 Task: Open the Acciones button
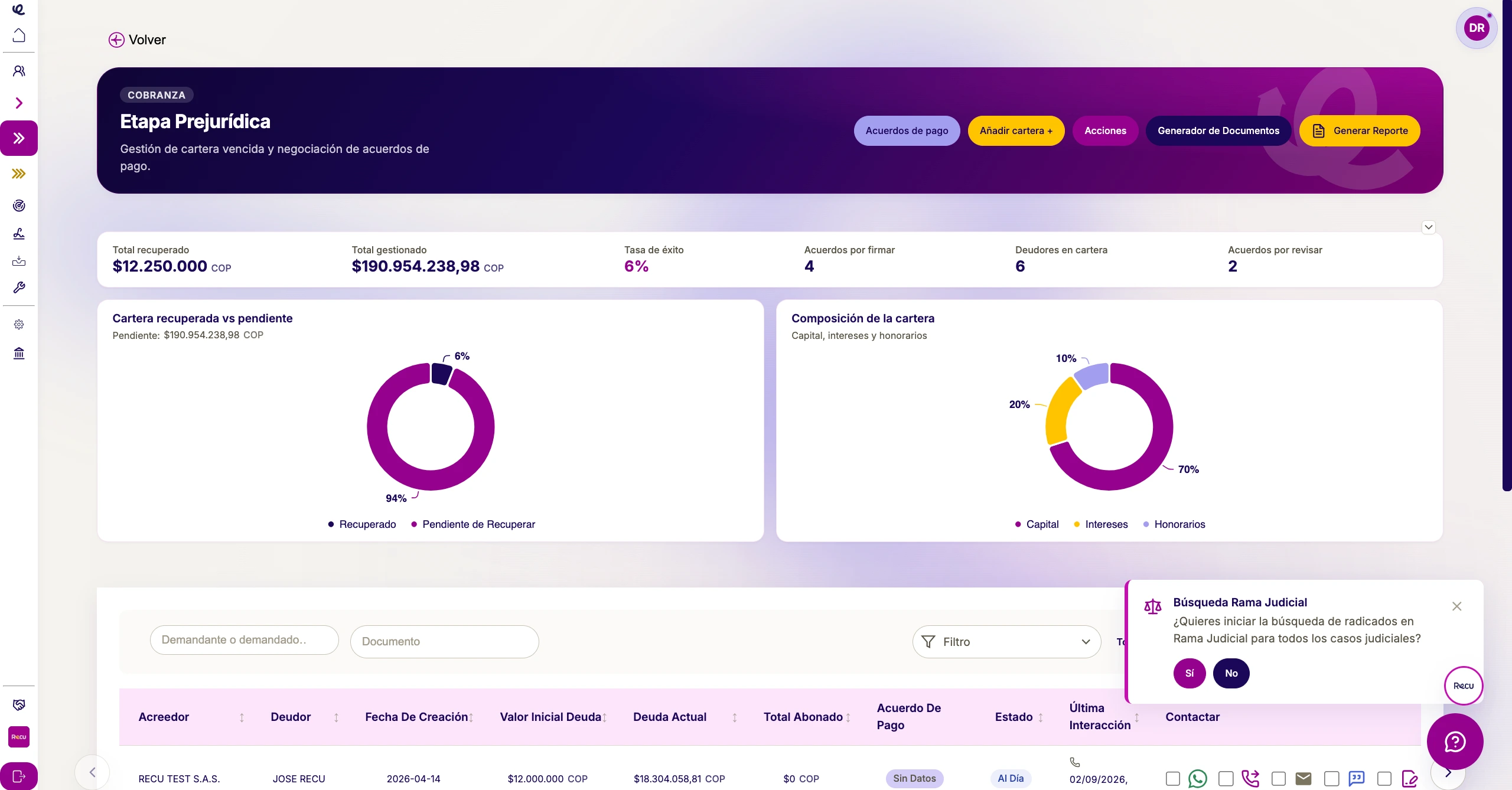coord(1105,130)
